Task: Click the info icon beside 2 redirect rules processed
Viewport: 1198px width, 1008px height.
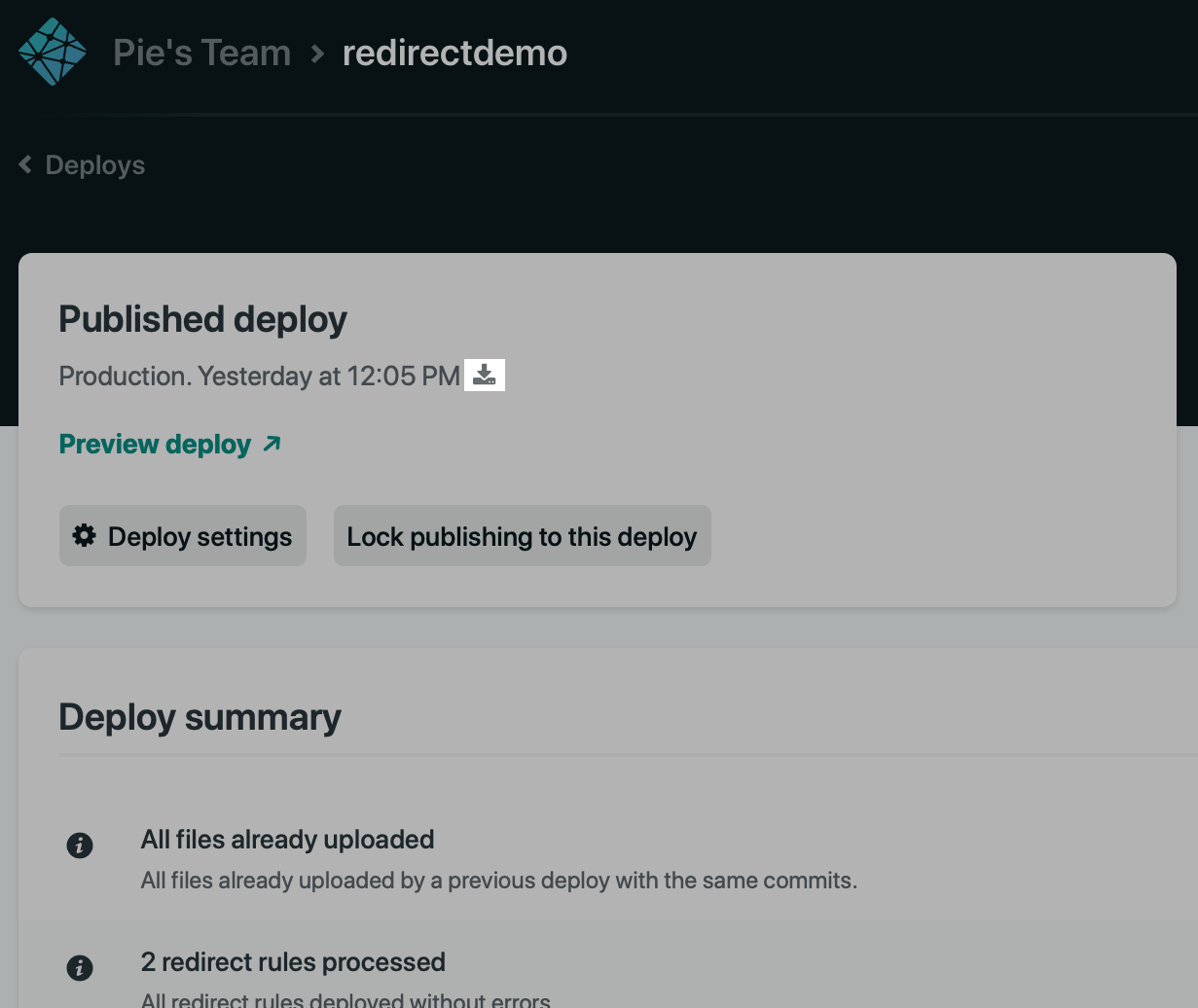Action: pos(80,968)
